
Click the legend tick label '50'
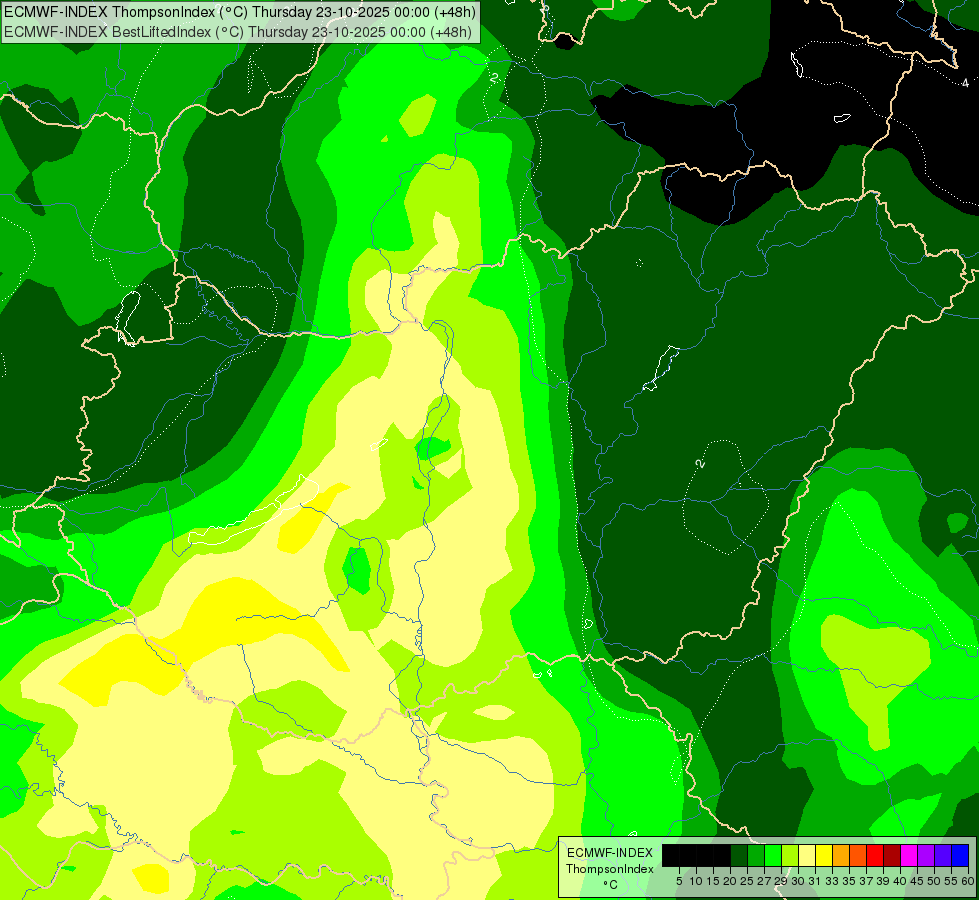(x=934, y=881)
